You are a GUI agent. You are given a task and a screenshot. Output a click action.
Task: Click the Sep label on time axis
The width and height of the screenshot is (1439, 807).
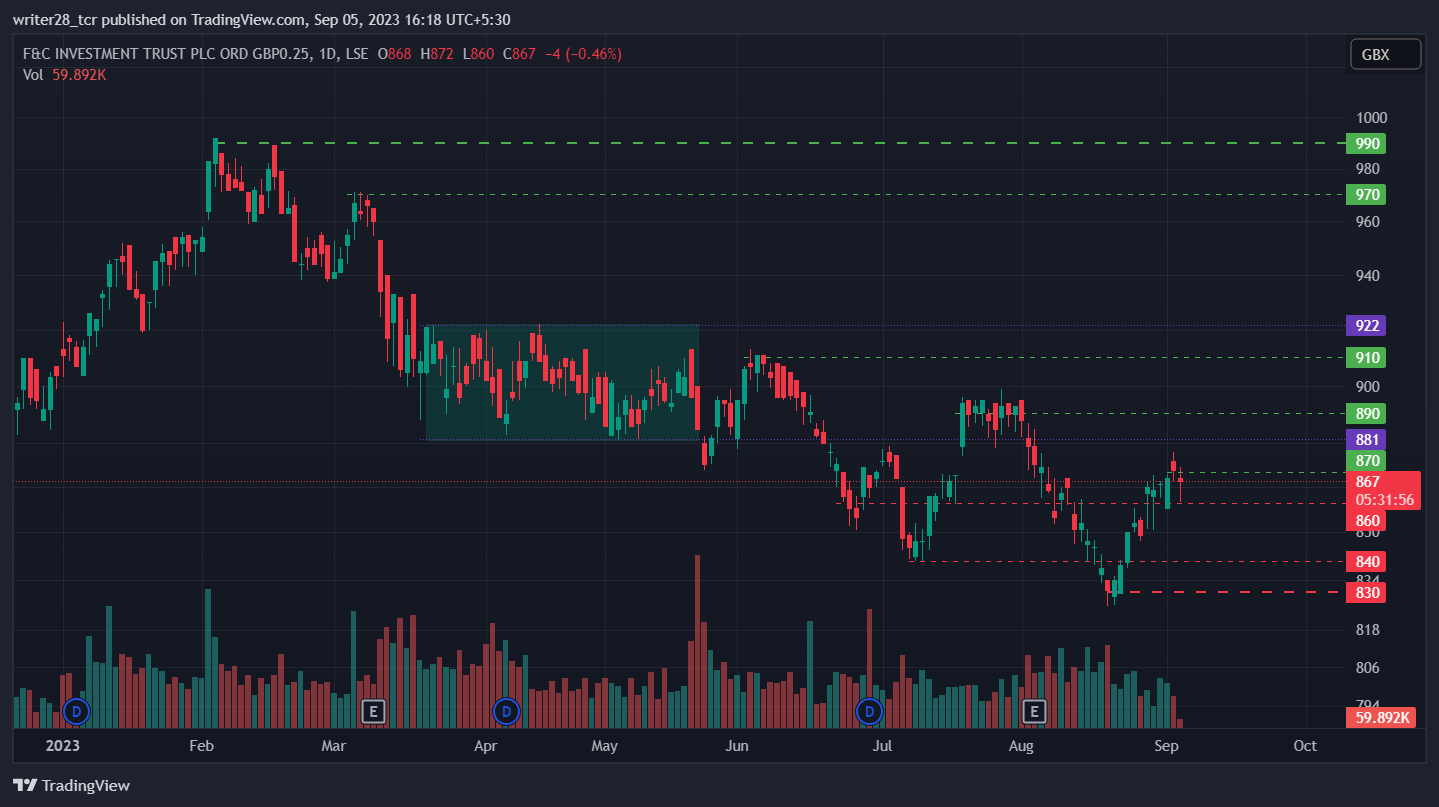coord(1166,746)
